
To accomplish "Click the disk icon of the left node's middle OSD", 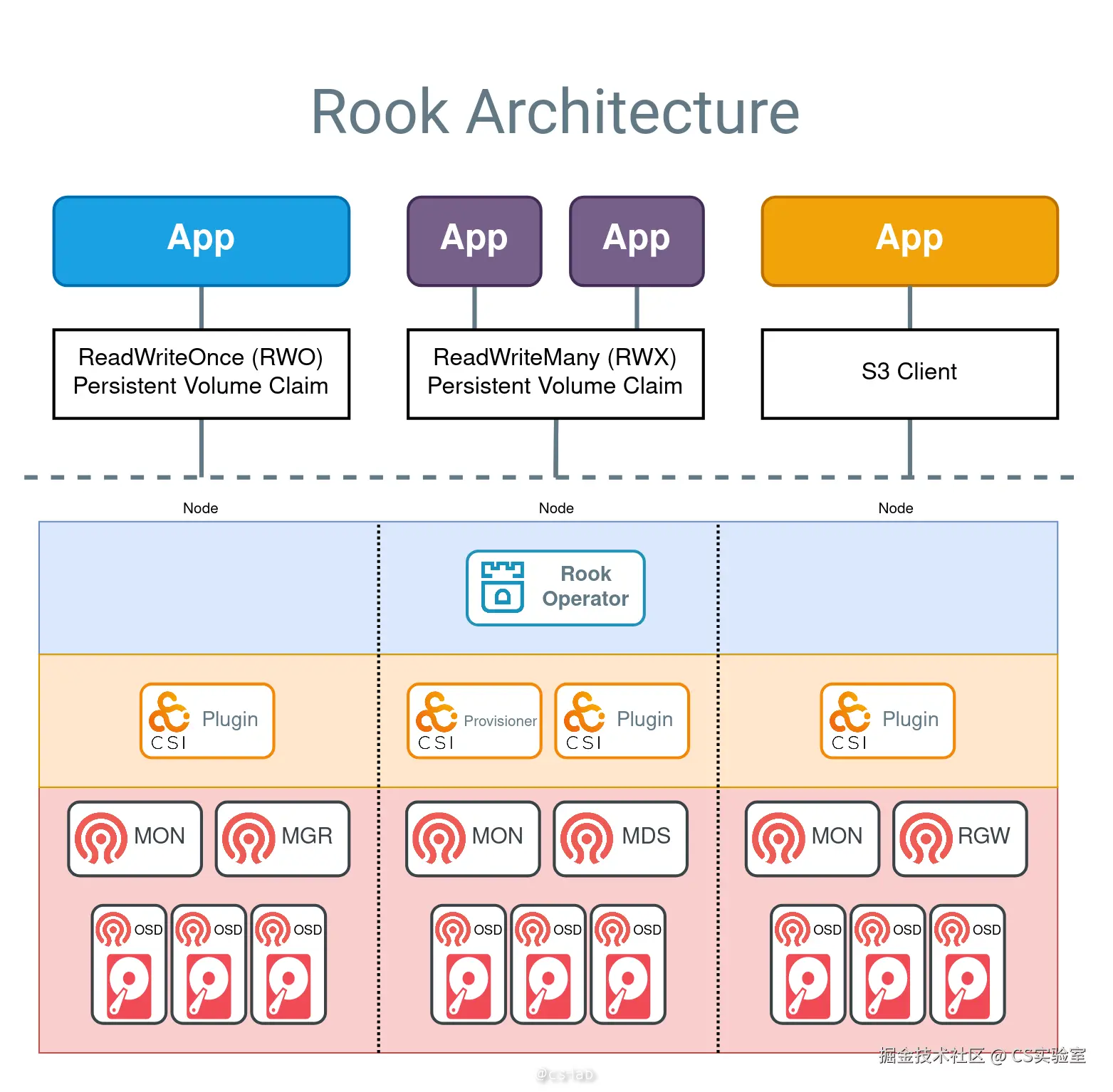I will 209,986.
